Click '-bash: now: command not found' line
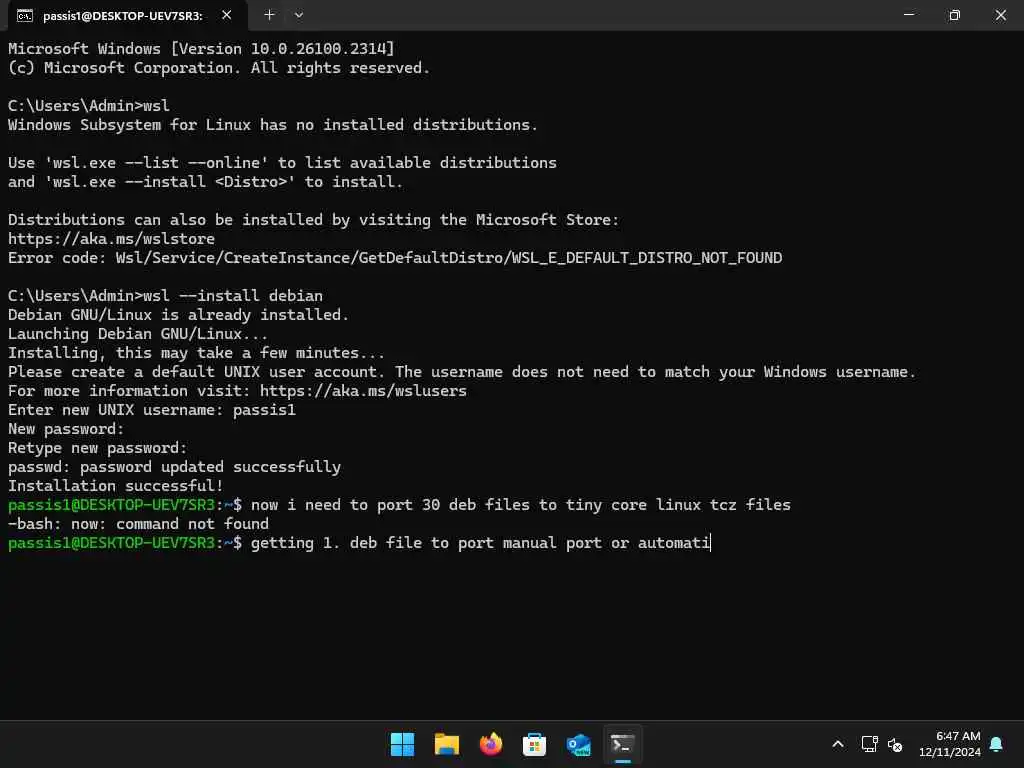The image size is (1024, 768). click(138, 524)
